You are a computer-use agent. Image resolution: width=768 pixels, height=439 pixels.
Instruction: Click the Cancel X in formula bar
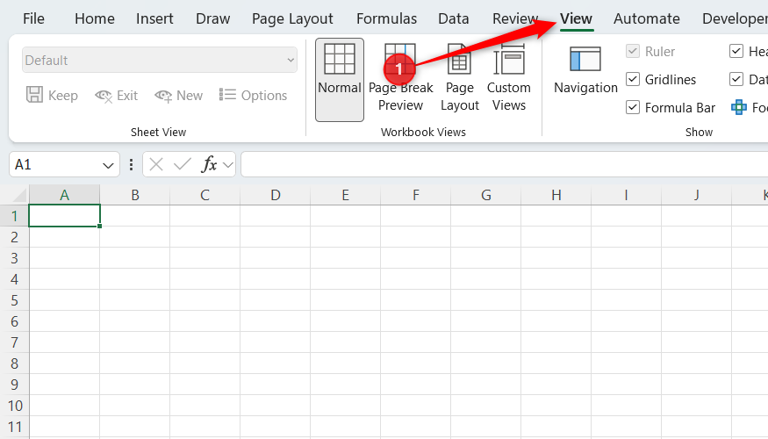(156, 164)
